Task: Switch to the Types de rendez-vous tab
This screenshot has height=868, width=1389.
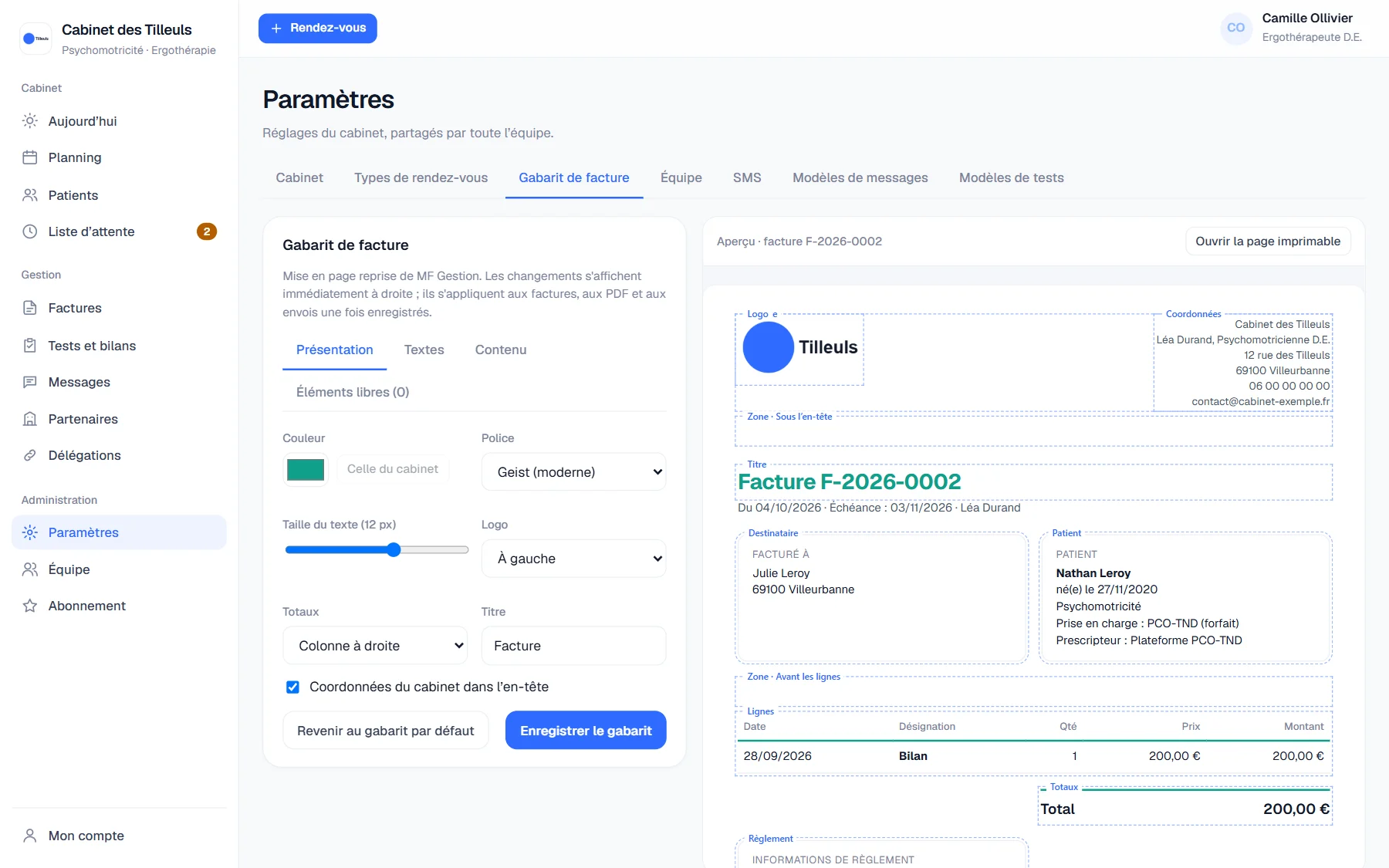Action: (421, 177)
